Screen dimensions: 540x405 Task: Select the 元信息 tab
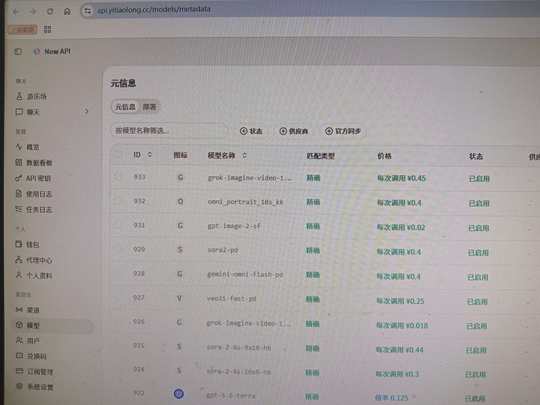125,107
